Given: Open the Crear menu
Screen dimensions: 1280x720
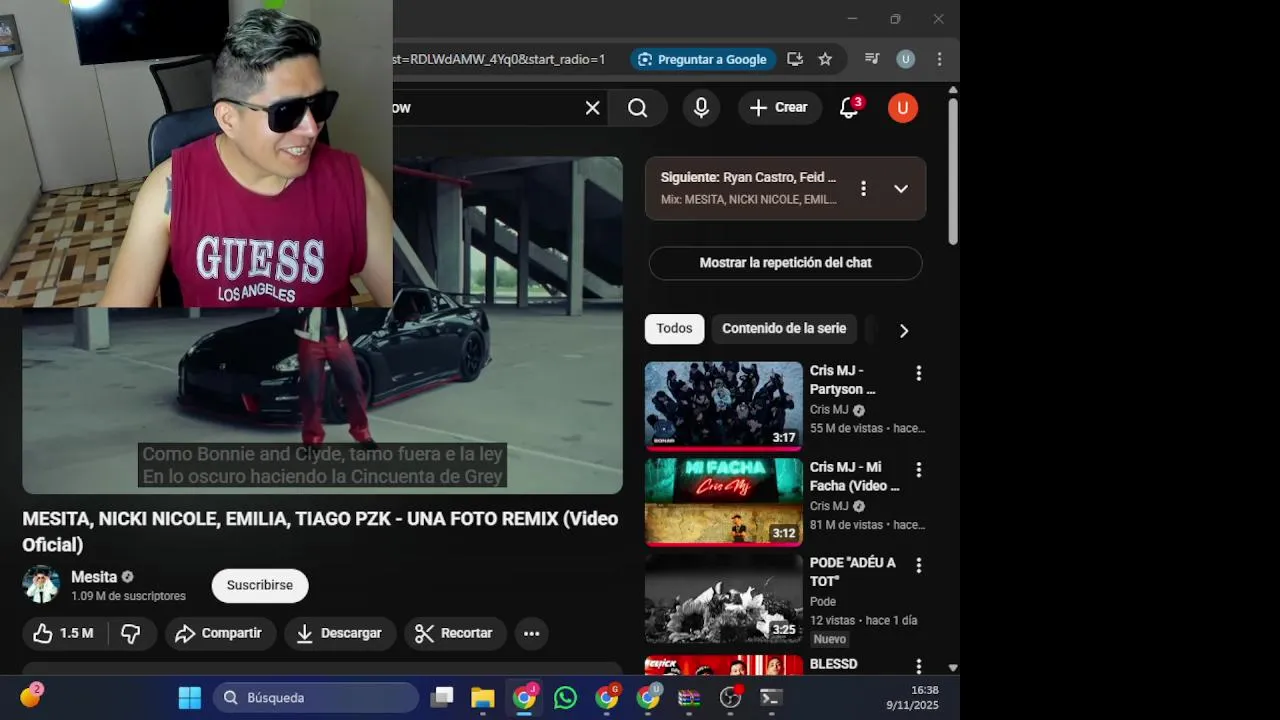Looking at the screenshot, I should (780, 108).
